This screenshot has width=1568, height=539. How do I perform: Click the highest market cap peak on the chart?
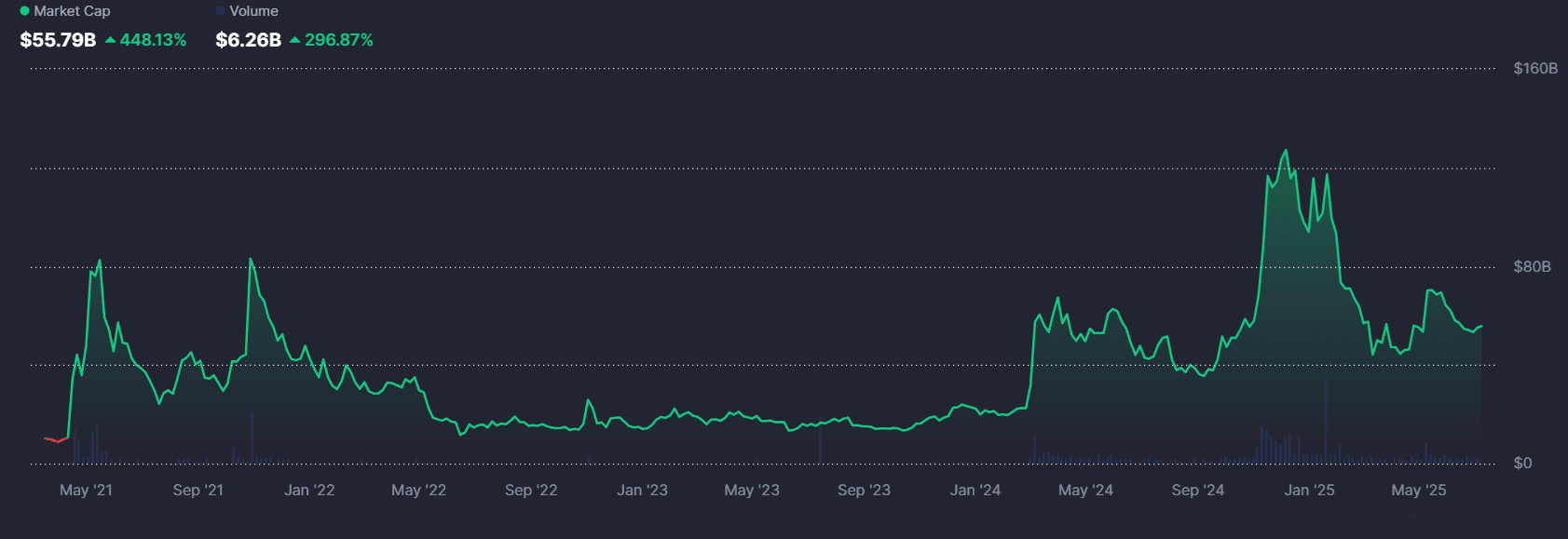click(x=1287, y=151)
